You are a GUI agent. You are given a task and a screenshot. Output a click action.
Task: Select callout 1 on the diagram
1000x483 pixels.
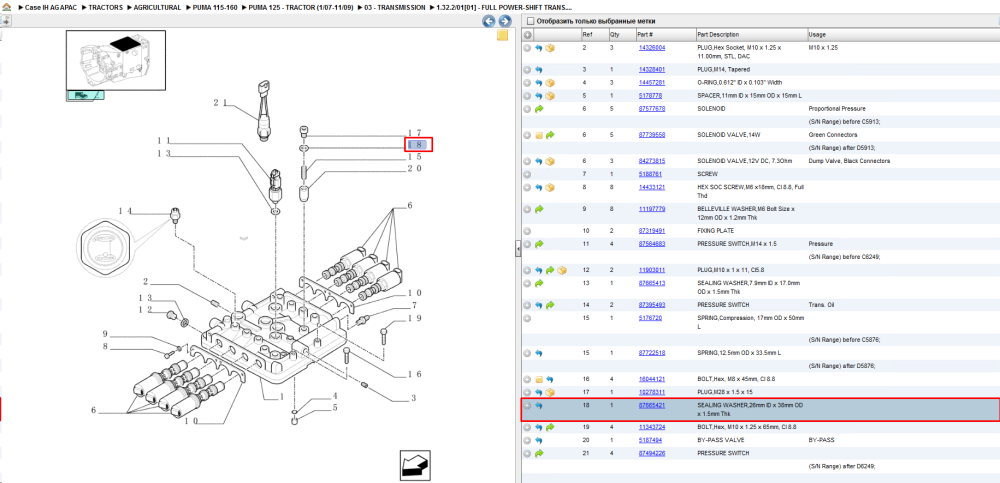[x=281, y=397]
